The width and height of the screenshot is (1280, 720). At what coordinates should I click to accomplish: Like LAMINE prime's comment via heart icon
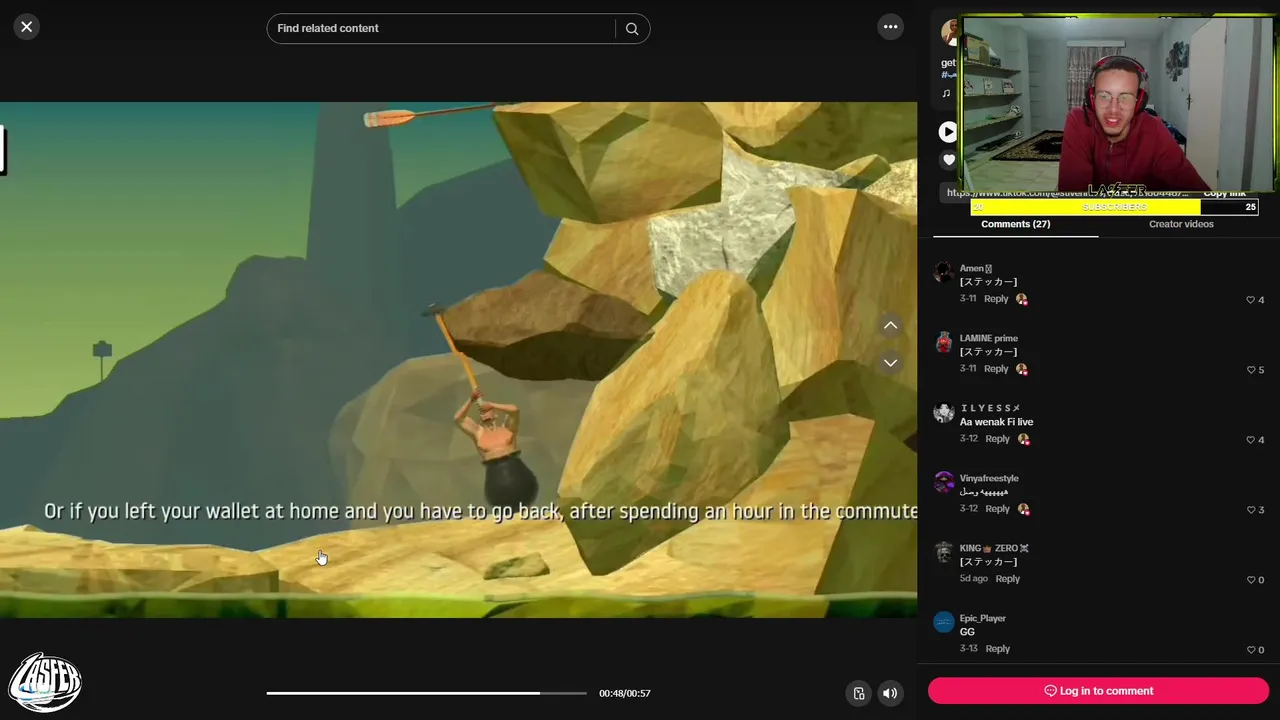pyautogui.click(x=1250, y=370)
